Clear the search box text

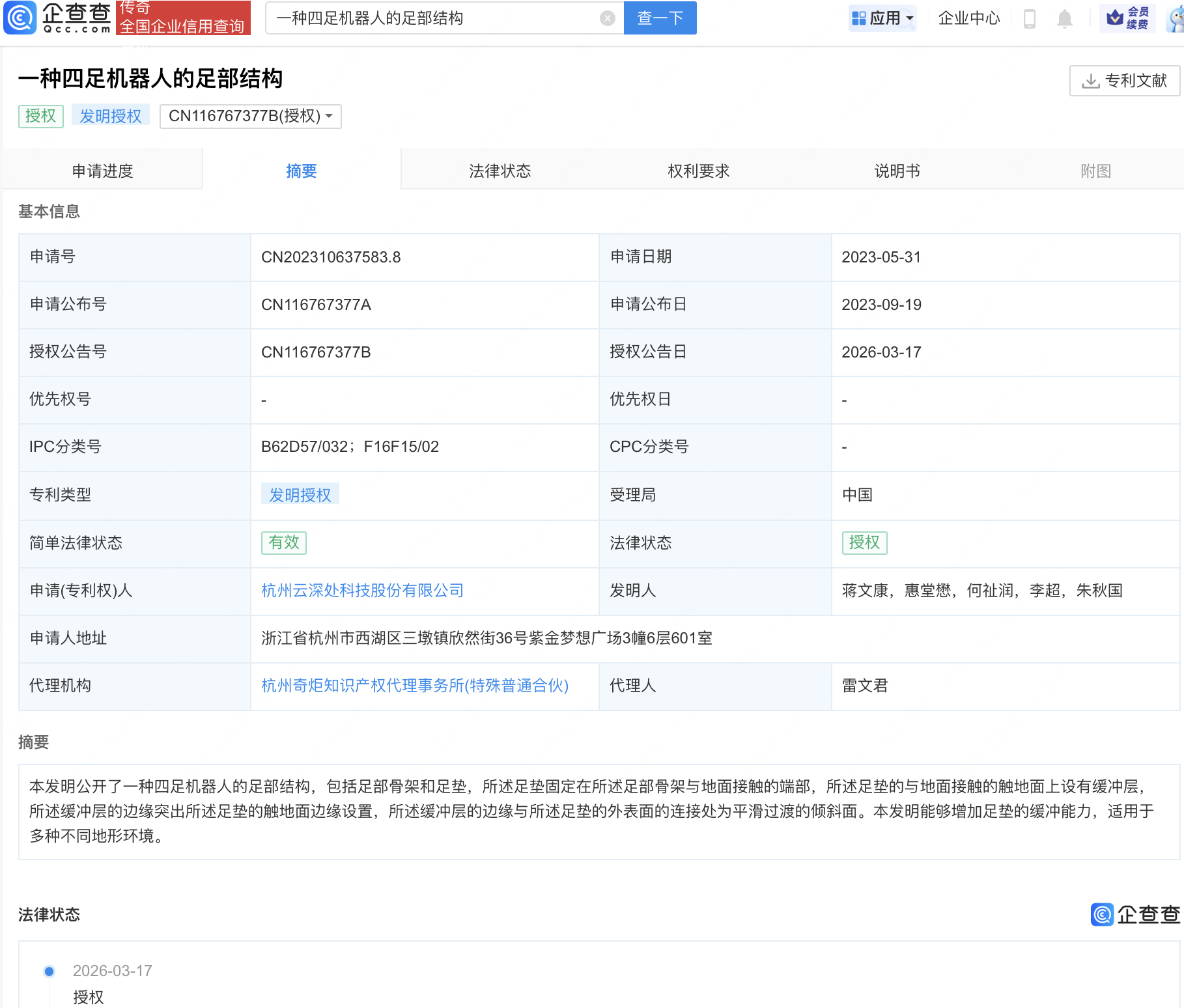tap(607, 18)
